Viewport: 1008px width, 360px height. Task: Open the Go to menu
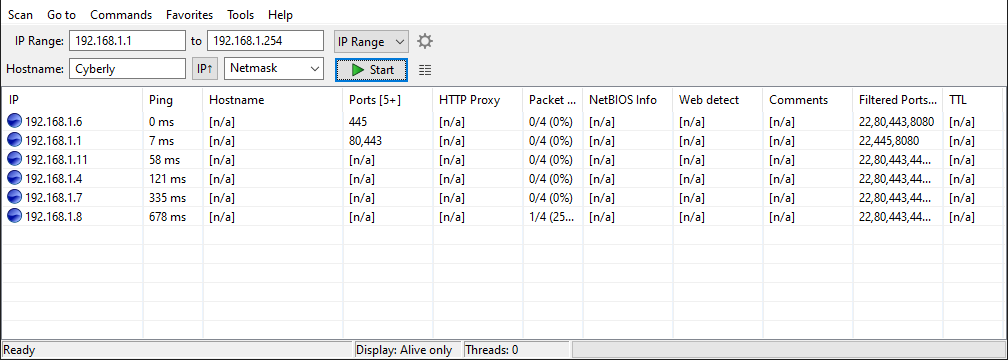(61, 15)
